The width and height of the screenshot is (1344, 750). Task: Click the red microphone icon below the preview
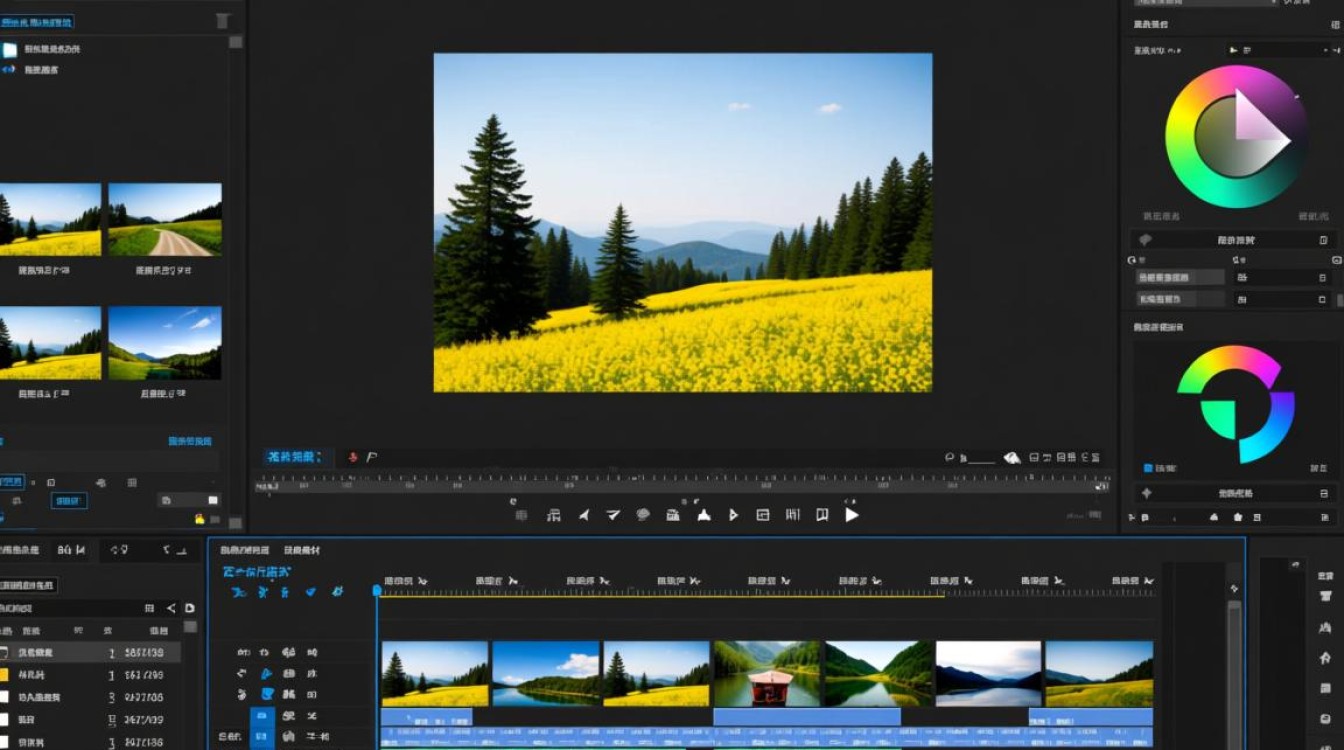[x=352, y=457]
